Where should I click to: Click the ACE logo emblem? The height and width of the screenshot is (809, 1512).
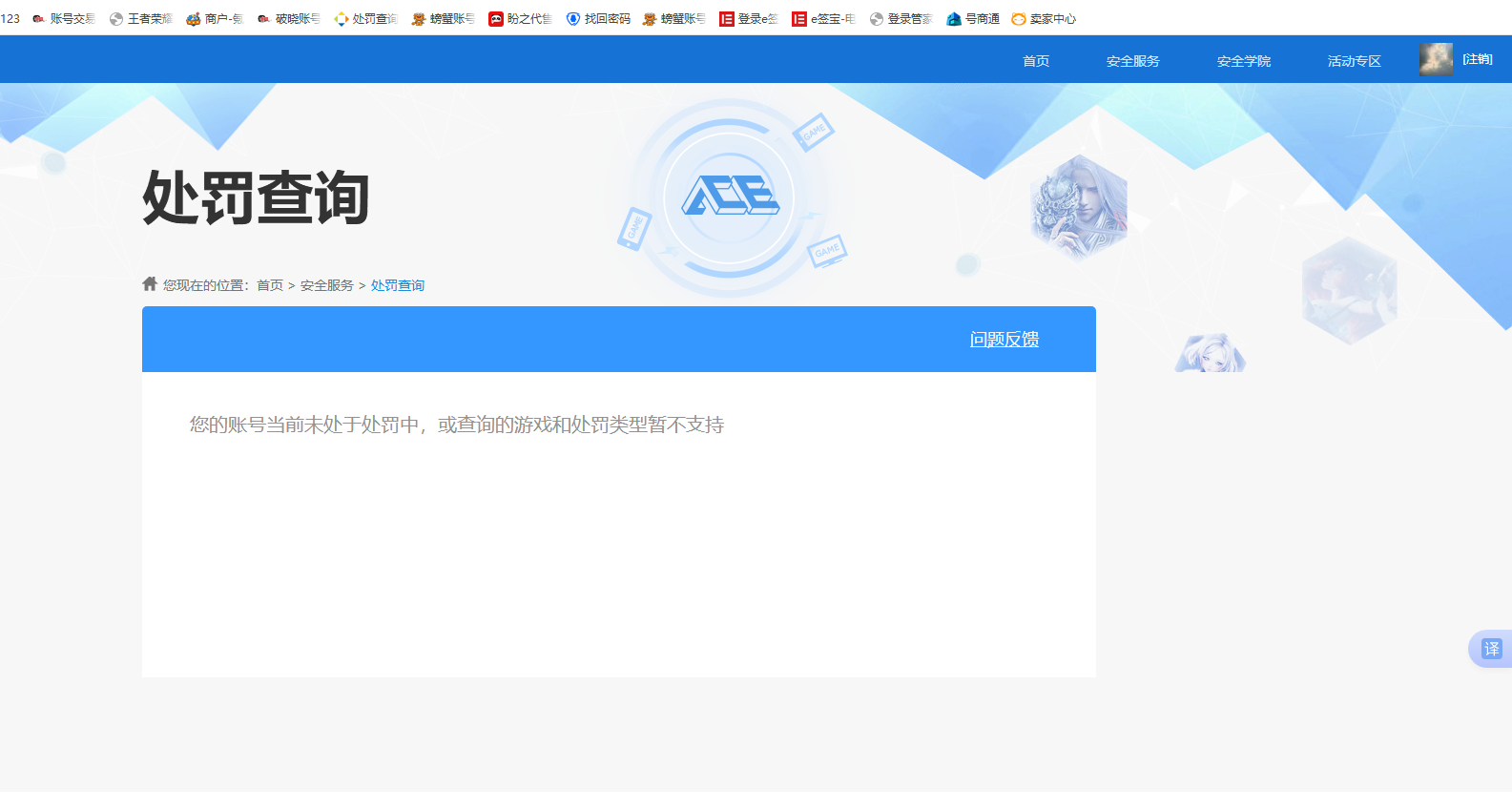pyautogui.click(x=730, y=197)
